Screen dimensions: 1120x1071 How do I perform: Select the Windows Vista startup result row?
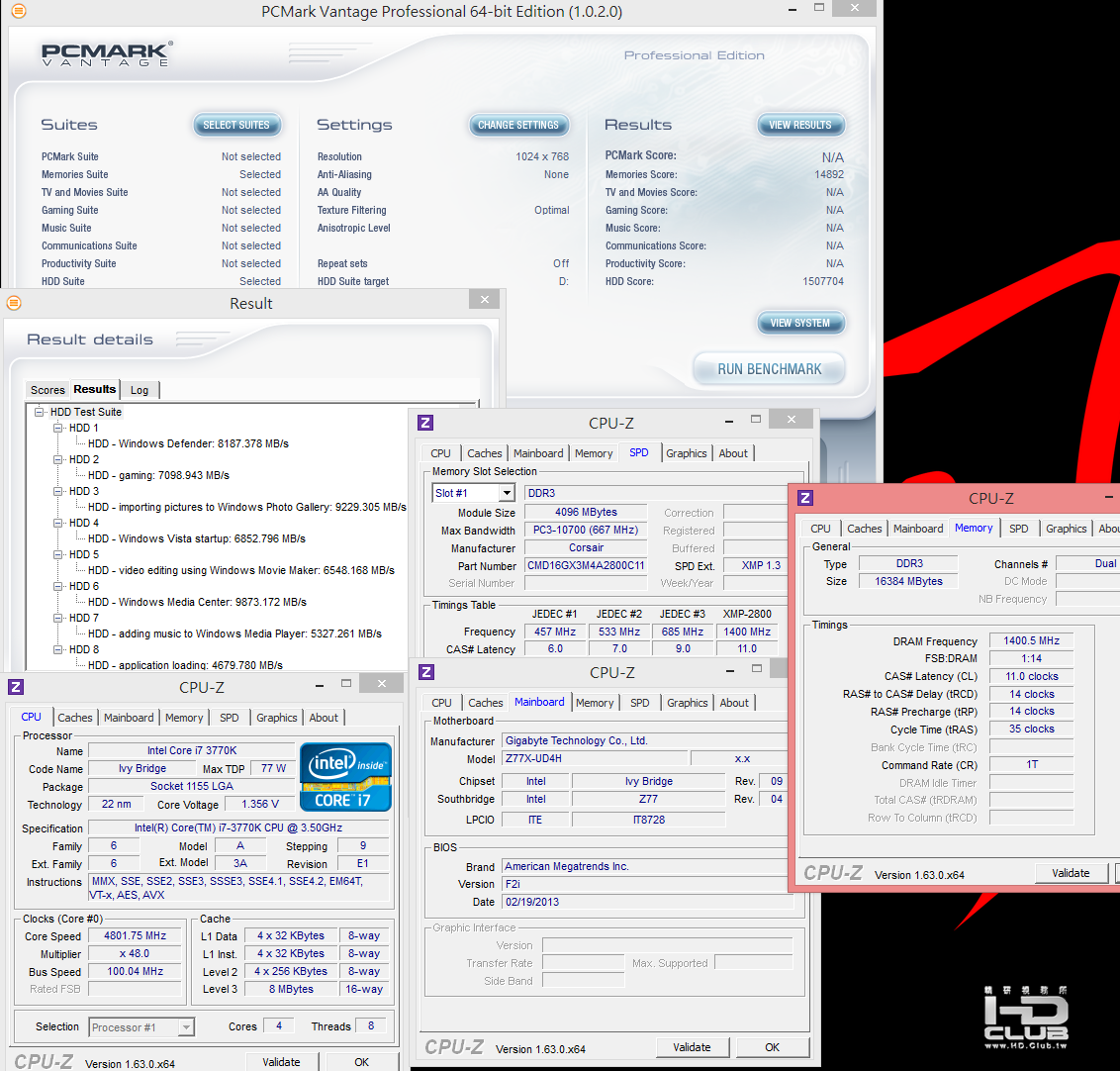tap(197, 538)
